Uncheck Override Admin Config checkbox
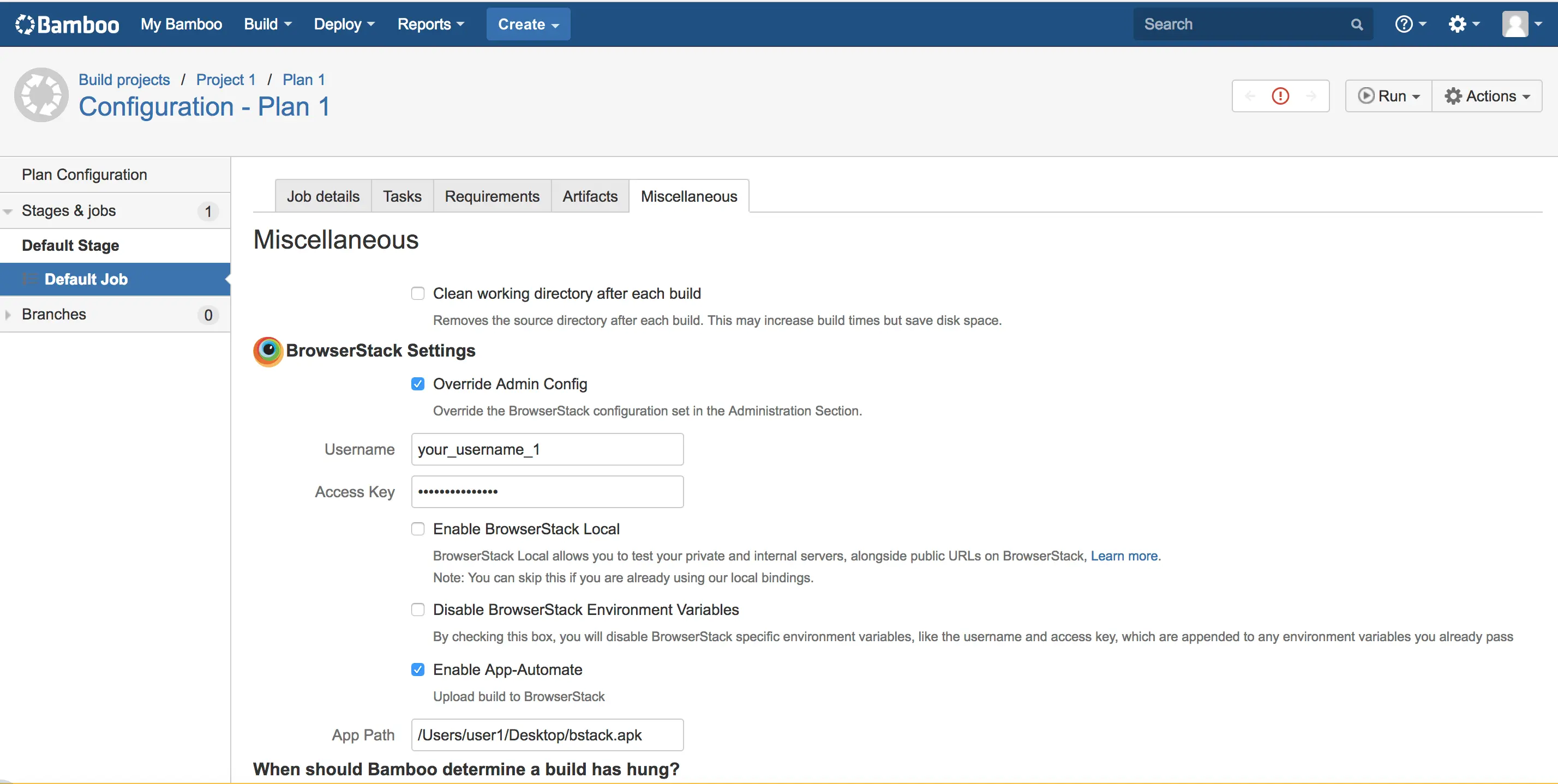 pos(418,384)
